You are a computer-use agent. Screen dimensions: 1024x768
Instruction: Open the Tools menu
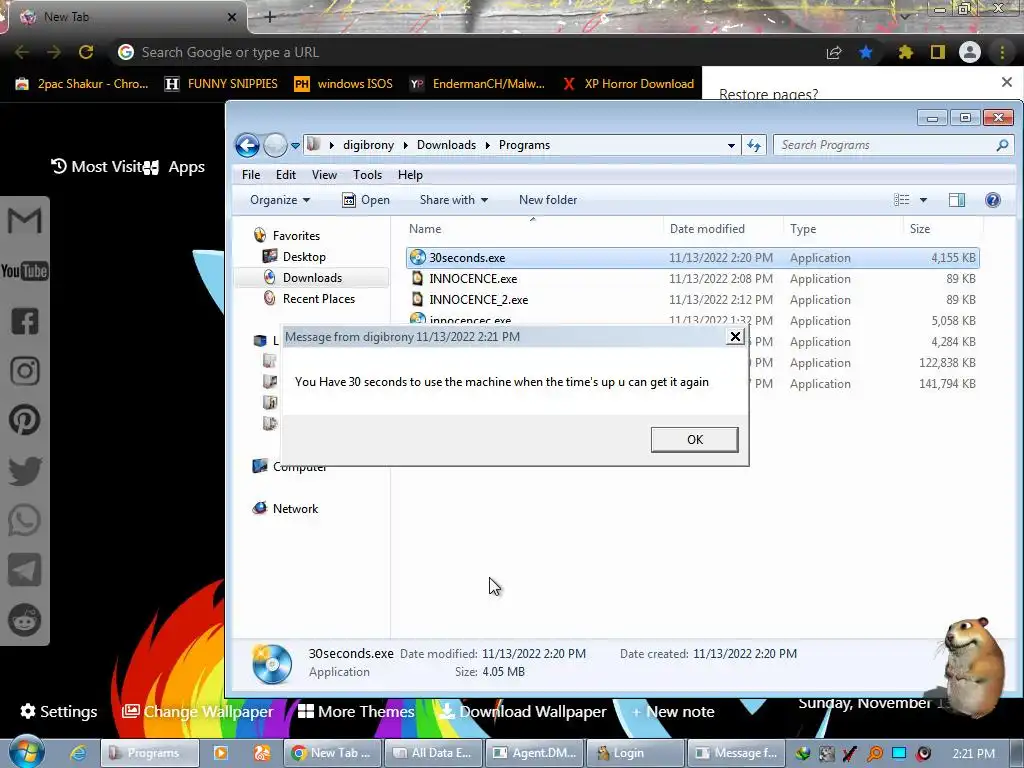[367, 175]
